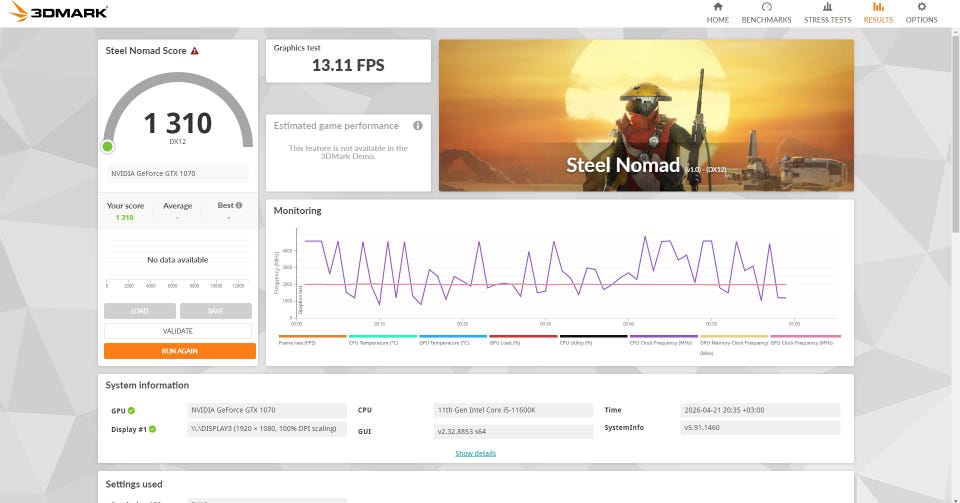Toggle GPU Temperature legend series
Screen dimensions: 960x503
coord(453,340)
